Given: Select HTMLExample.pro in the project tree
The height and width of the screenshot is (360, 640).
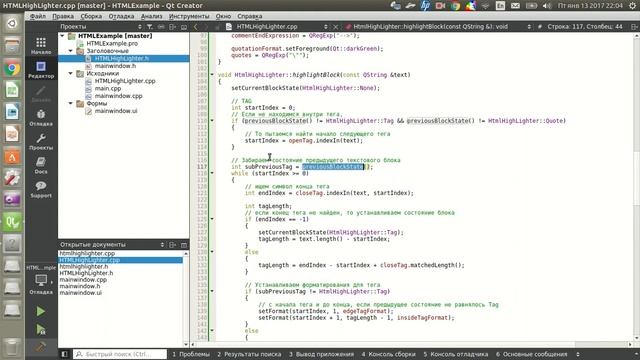Looking at the screenshot, I should 112,43.
